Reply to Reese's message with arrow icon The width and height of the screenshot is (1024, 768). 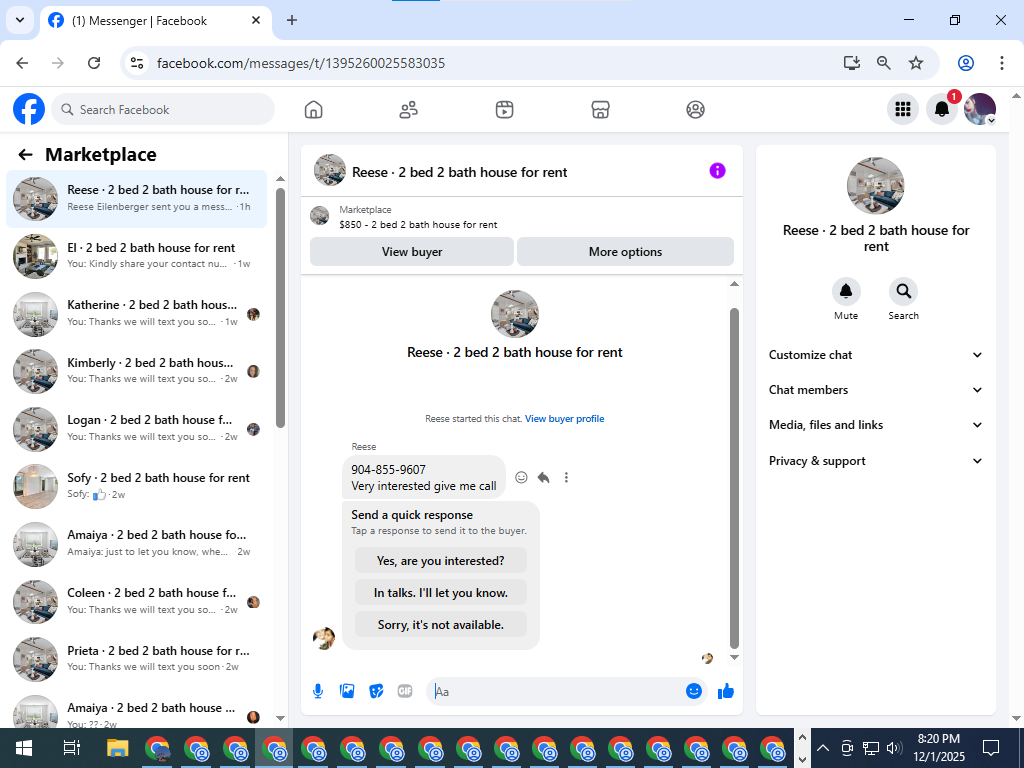point(543,477)
